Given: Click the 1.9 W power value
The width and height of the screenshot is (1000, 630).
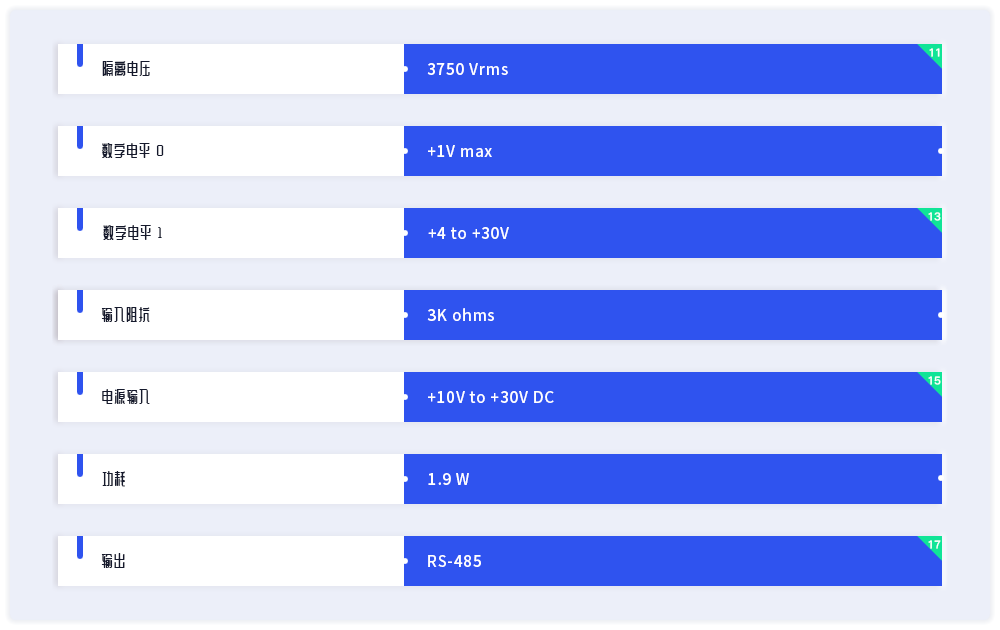Looking at the screenshot, I should click(x=448, y=479).
